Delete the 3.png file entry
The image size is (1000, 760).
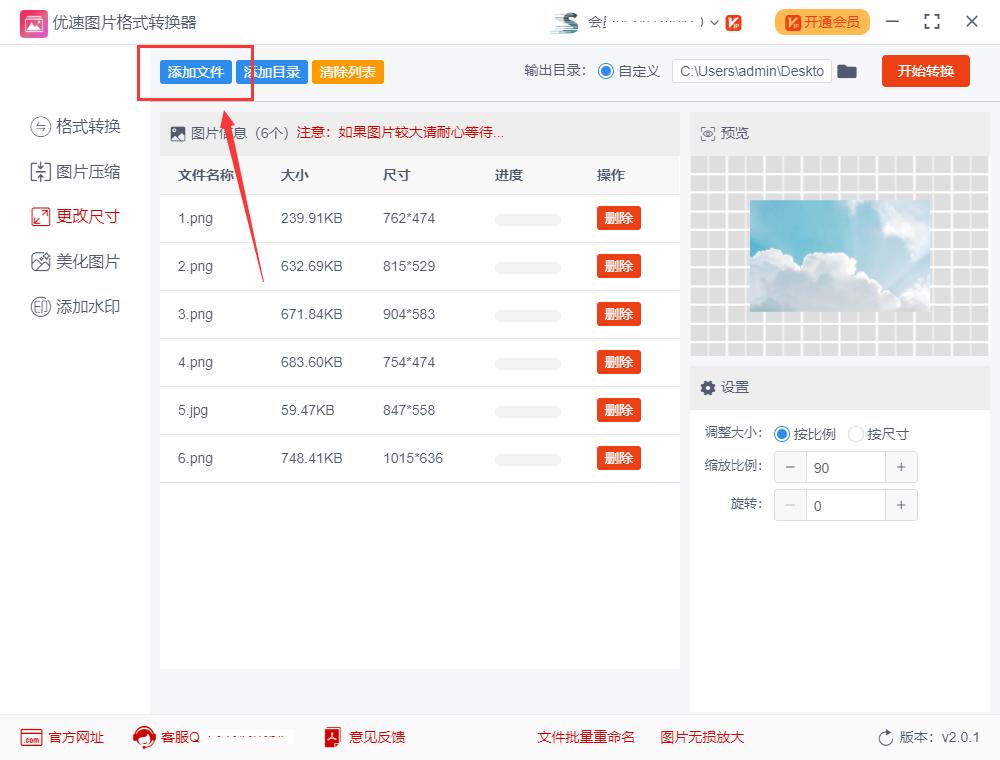pos(618,314)
